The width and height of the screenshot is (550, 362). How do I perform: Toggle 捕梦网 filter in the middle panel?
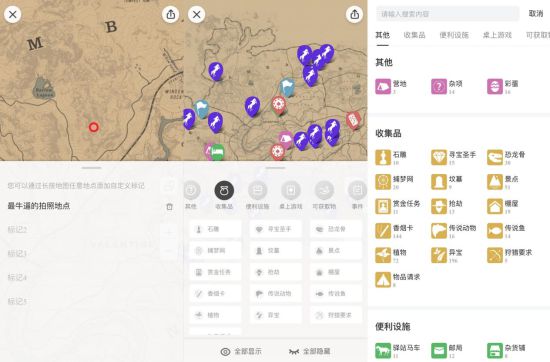(215, 251)
